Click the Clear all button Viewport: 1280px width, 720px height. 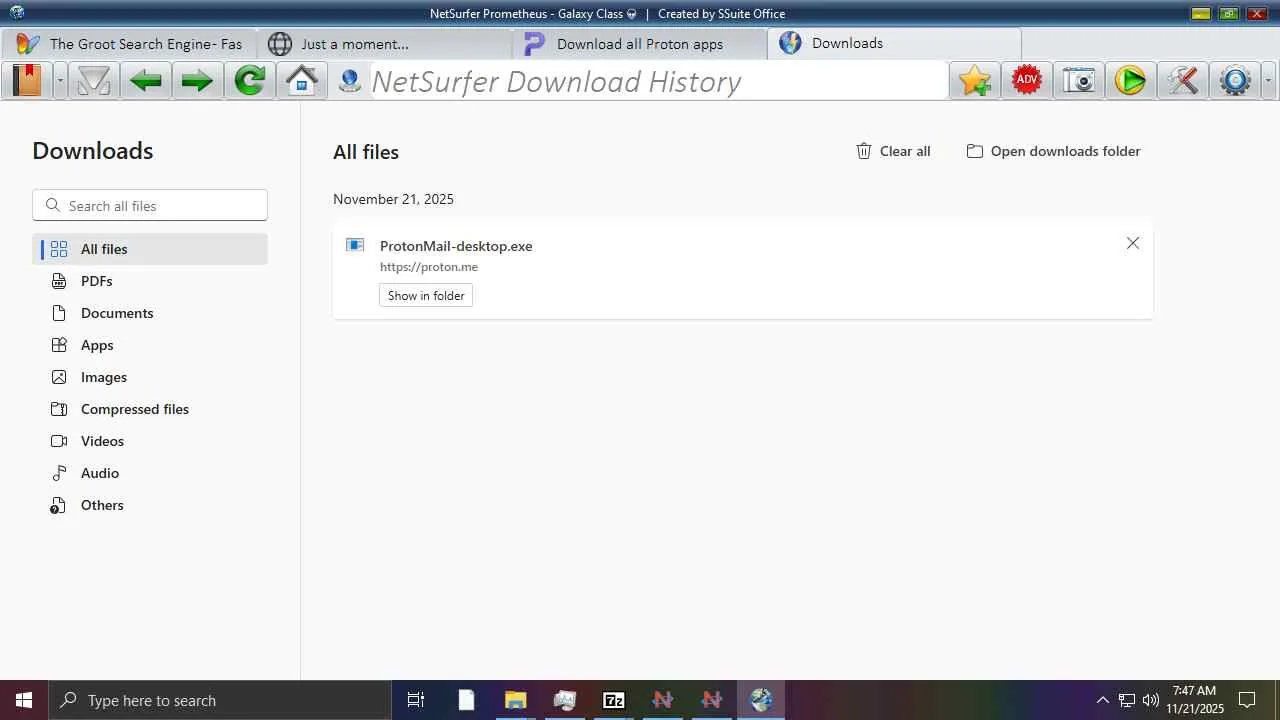click(893, 151)
